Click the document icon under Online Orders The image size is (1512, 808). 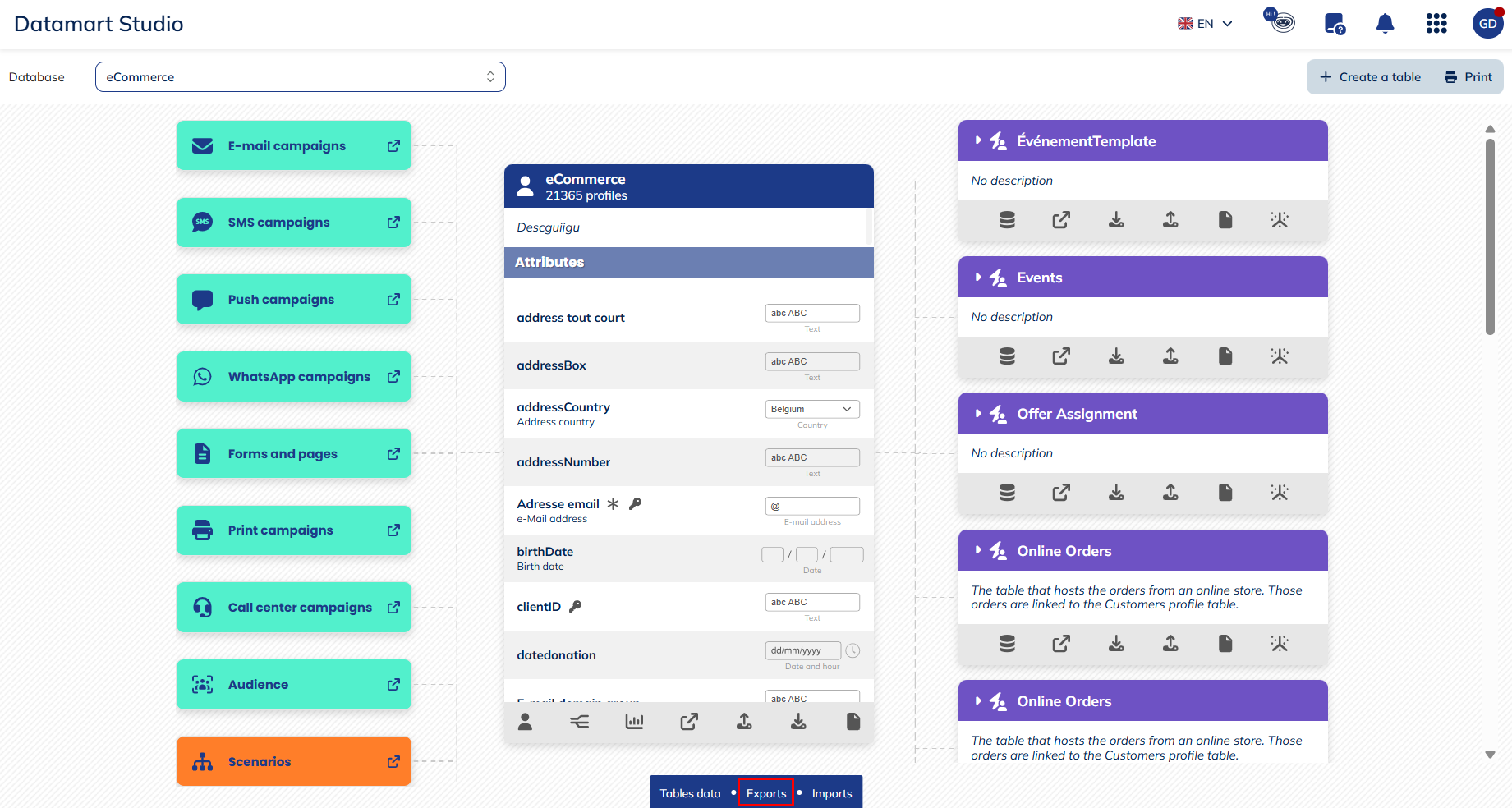click(x=1225, y=644)
